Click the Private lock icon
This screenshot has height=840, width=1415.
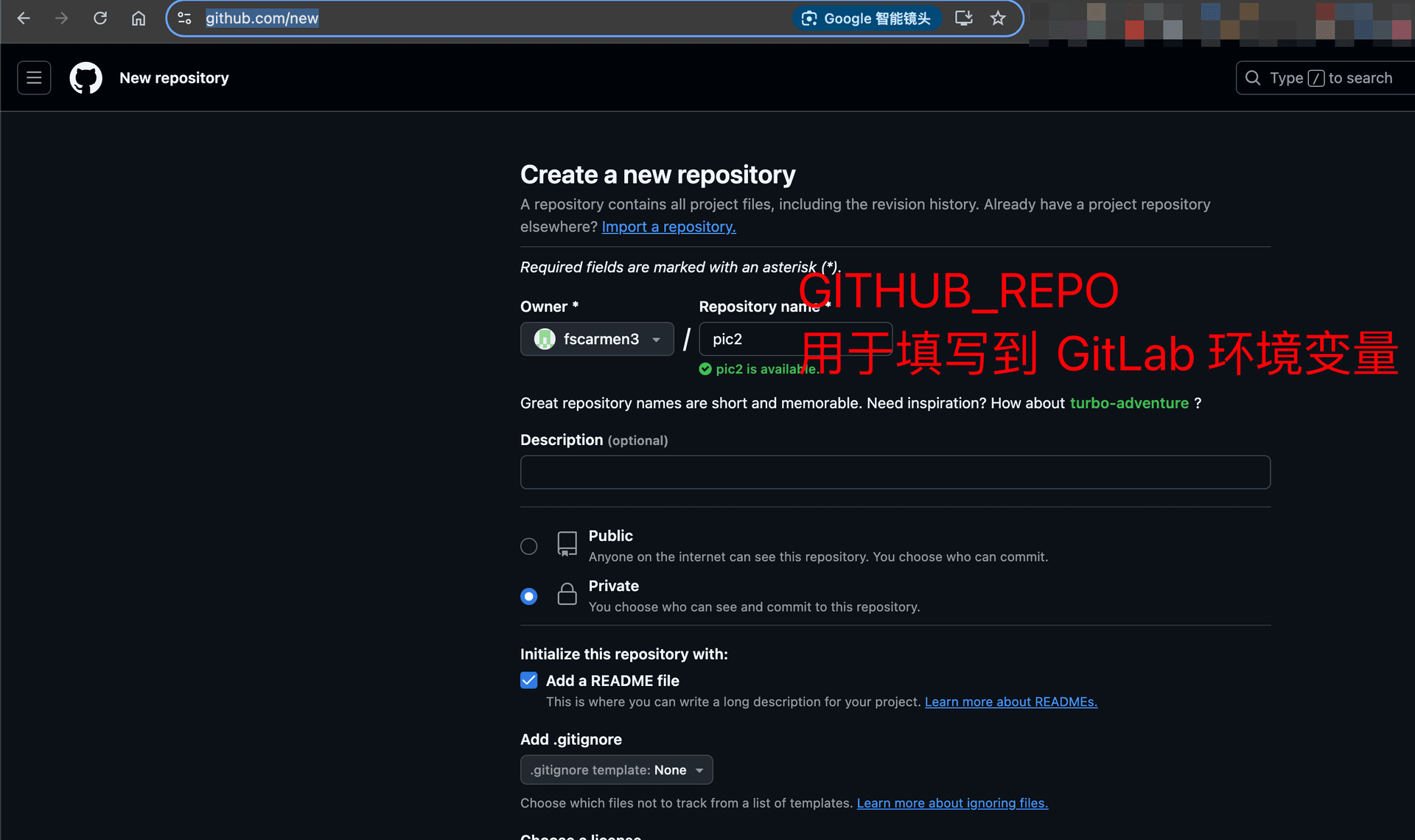tap(567, 594)
